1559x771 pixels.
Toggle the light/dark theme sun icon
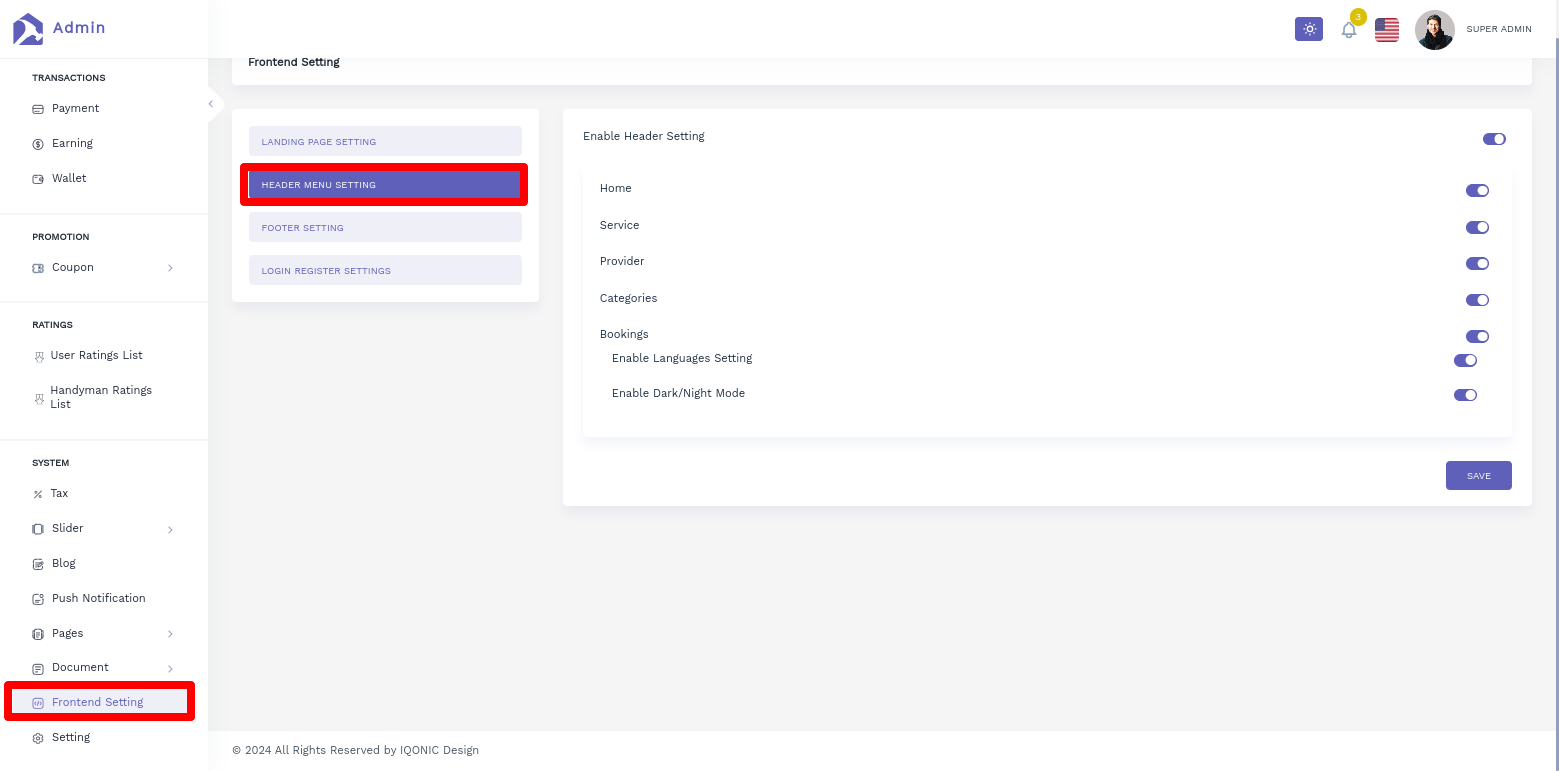coord(1308,30)
